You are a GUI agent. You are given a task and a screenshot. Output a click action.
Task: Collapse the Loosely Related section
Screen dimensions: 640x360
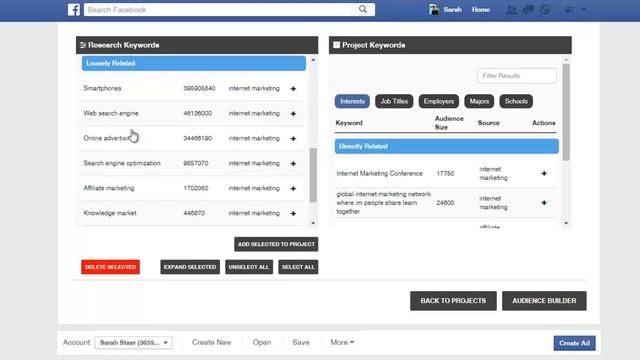193,63
